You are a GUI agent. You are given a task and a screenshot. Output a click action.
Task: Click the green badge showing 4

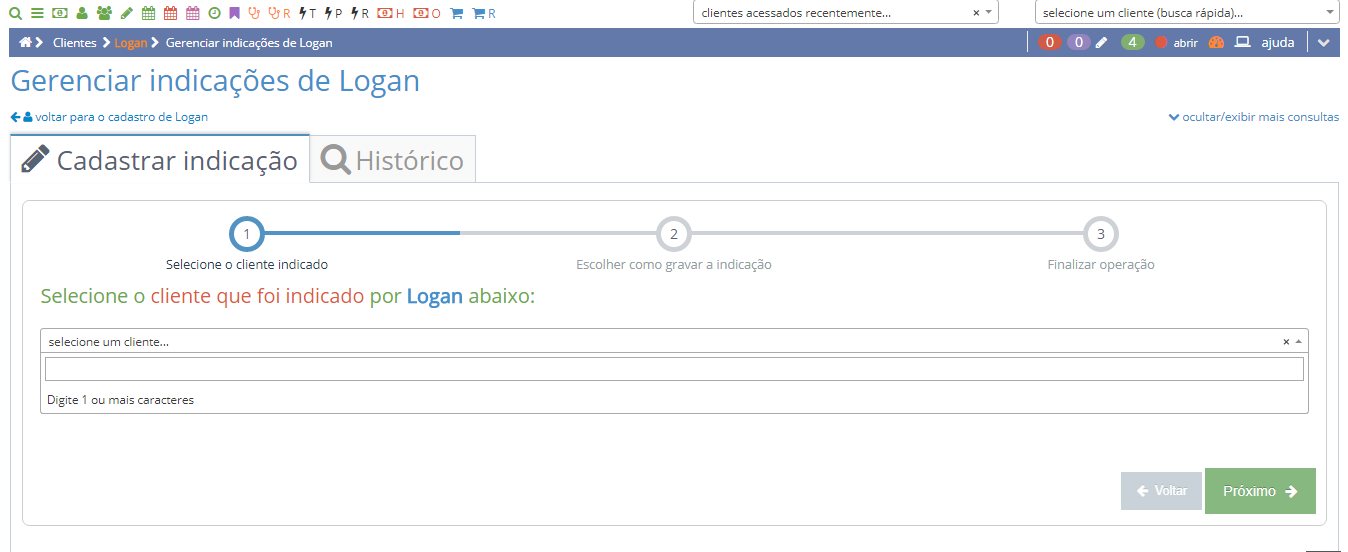coord(1132,42)
